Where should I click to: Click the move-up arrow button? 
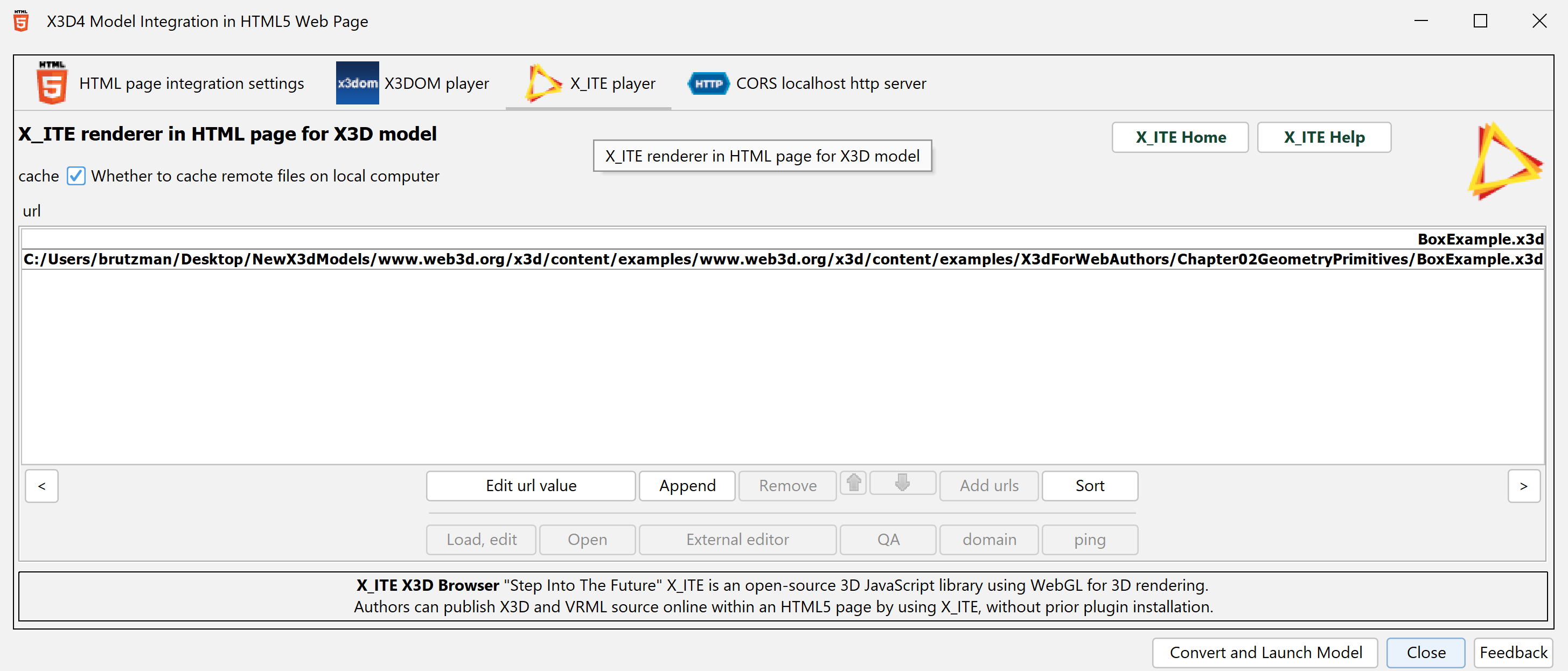(853, 483)
